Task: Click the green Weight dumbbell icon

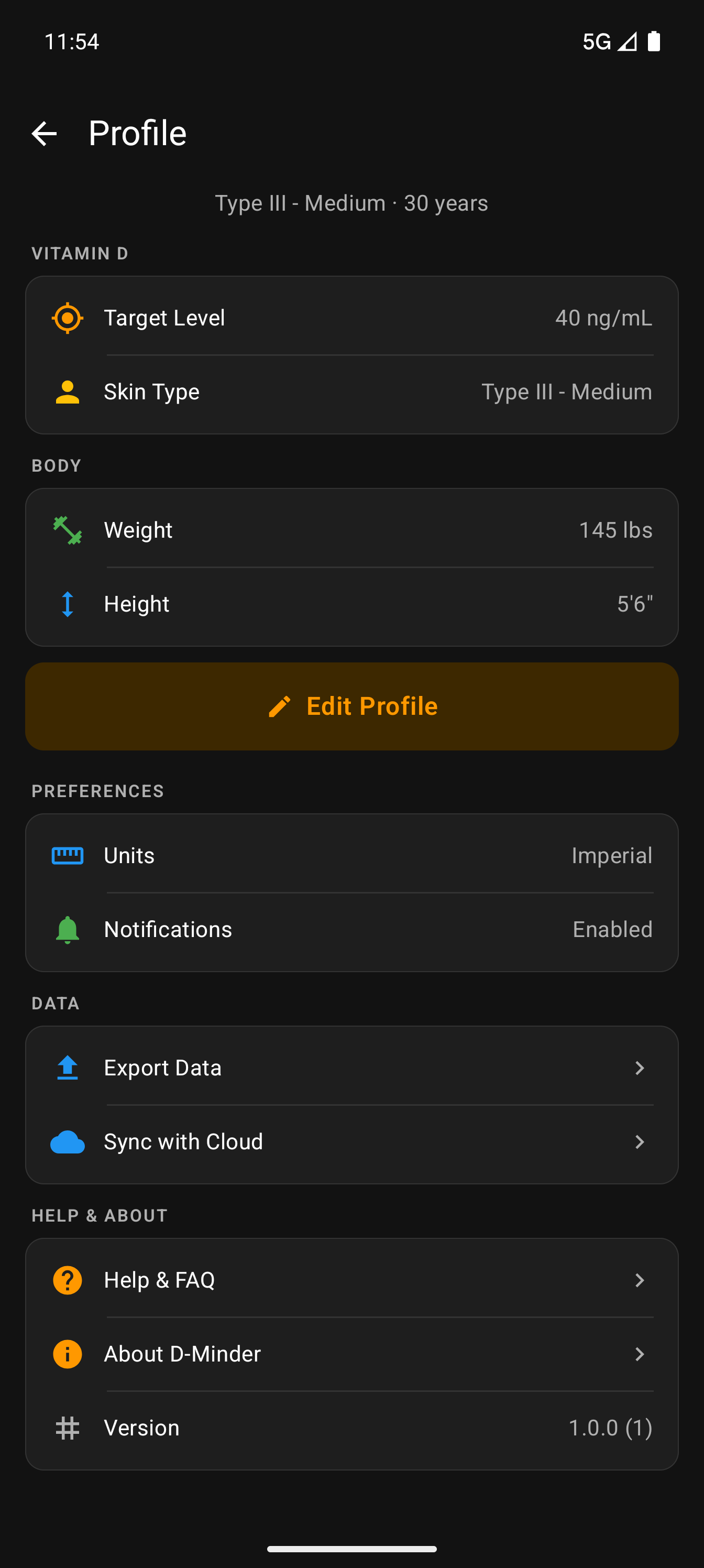Action: [x=68, y=530]
